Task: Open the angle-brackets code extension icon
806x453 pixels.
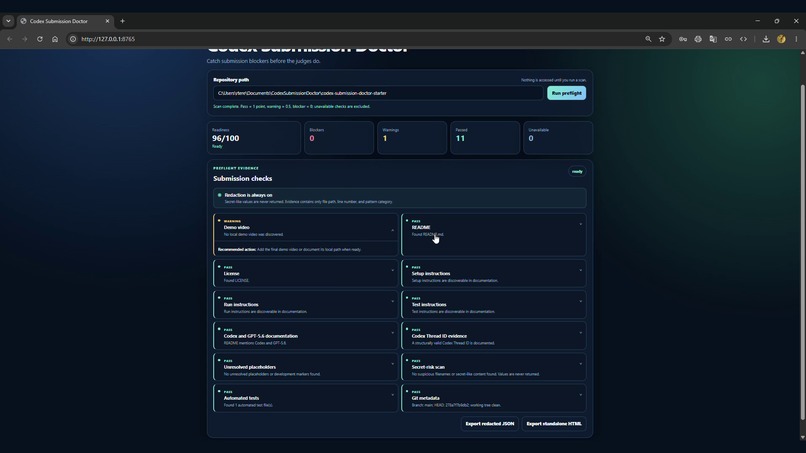Action: [x=743, y=39]
